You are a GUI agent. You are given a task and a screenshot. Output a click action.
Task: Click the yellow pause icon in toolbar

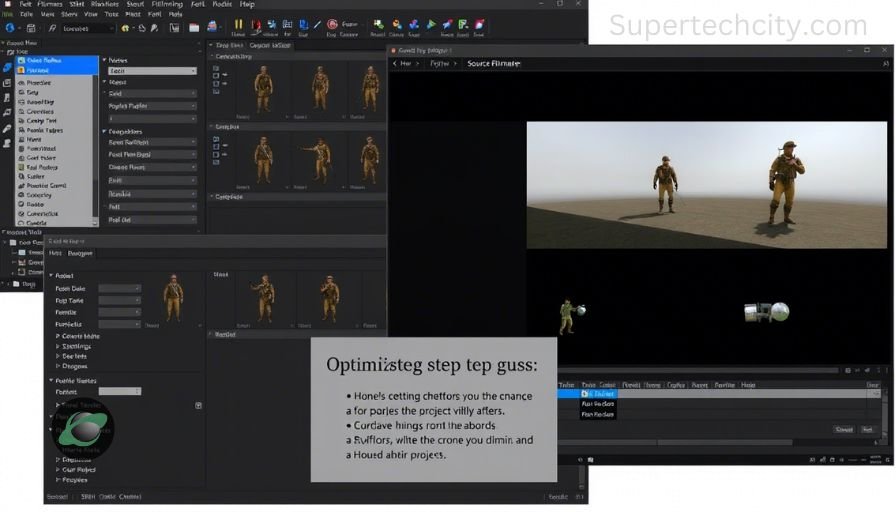238,24
